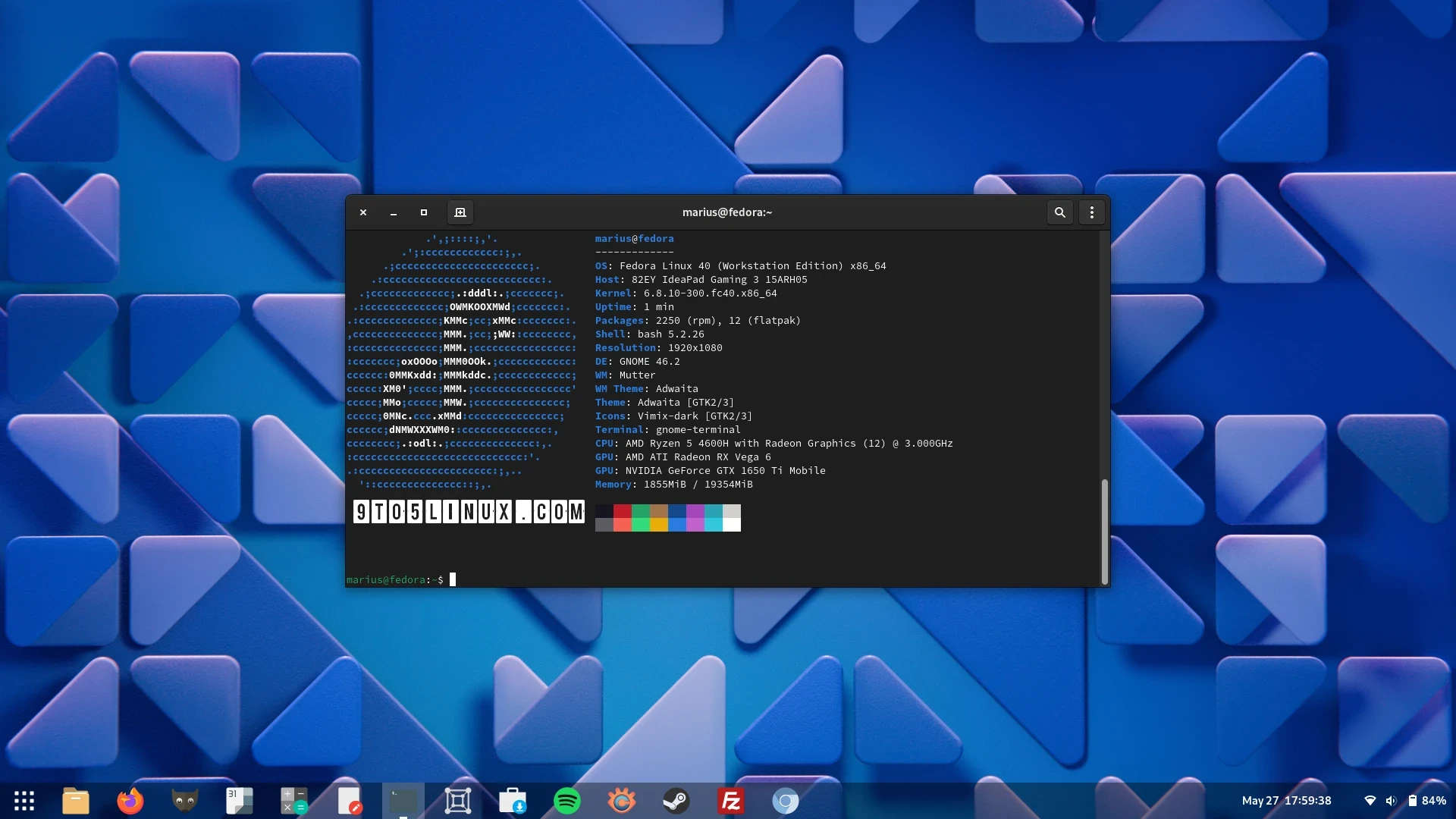Show the applications grid
Image resolution: width=1456 pixels, height=819 pixels.
click(x=24, y=801)
